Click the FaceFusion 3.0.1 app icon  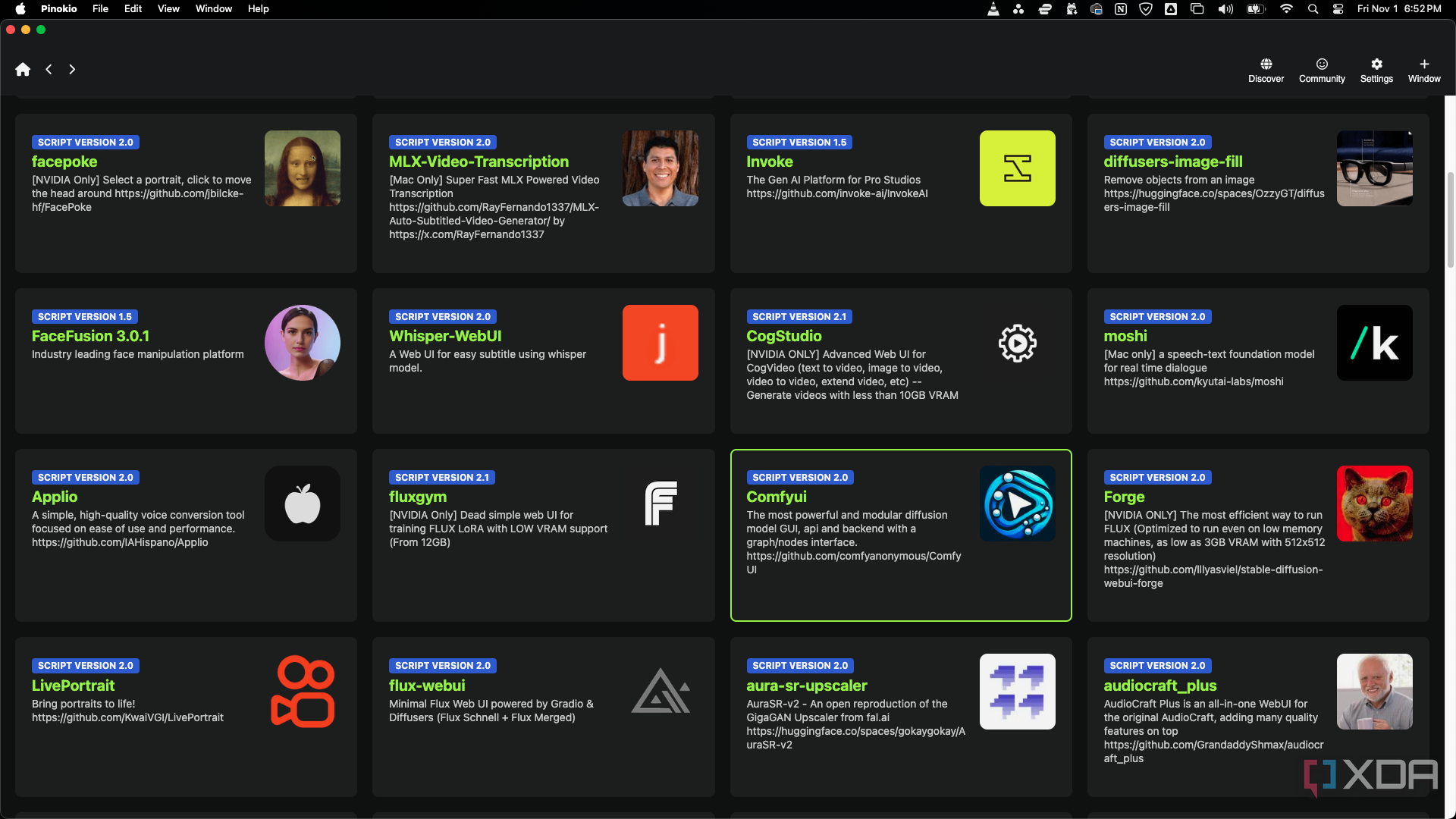click(302, 342)
